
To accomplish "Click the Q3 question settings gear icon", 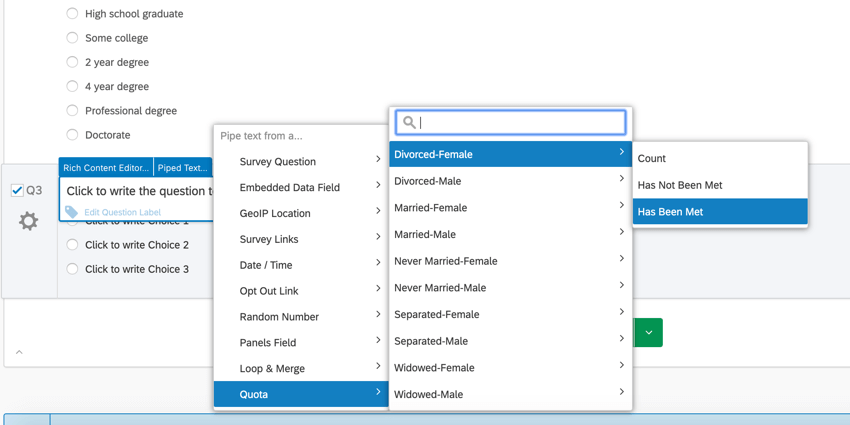I will click(x=28, y=221).
